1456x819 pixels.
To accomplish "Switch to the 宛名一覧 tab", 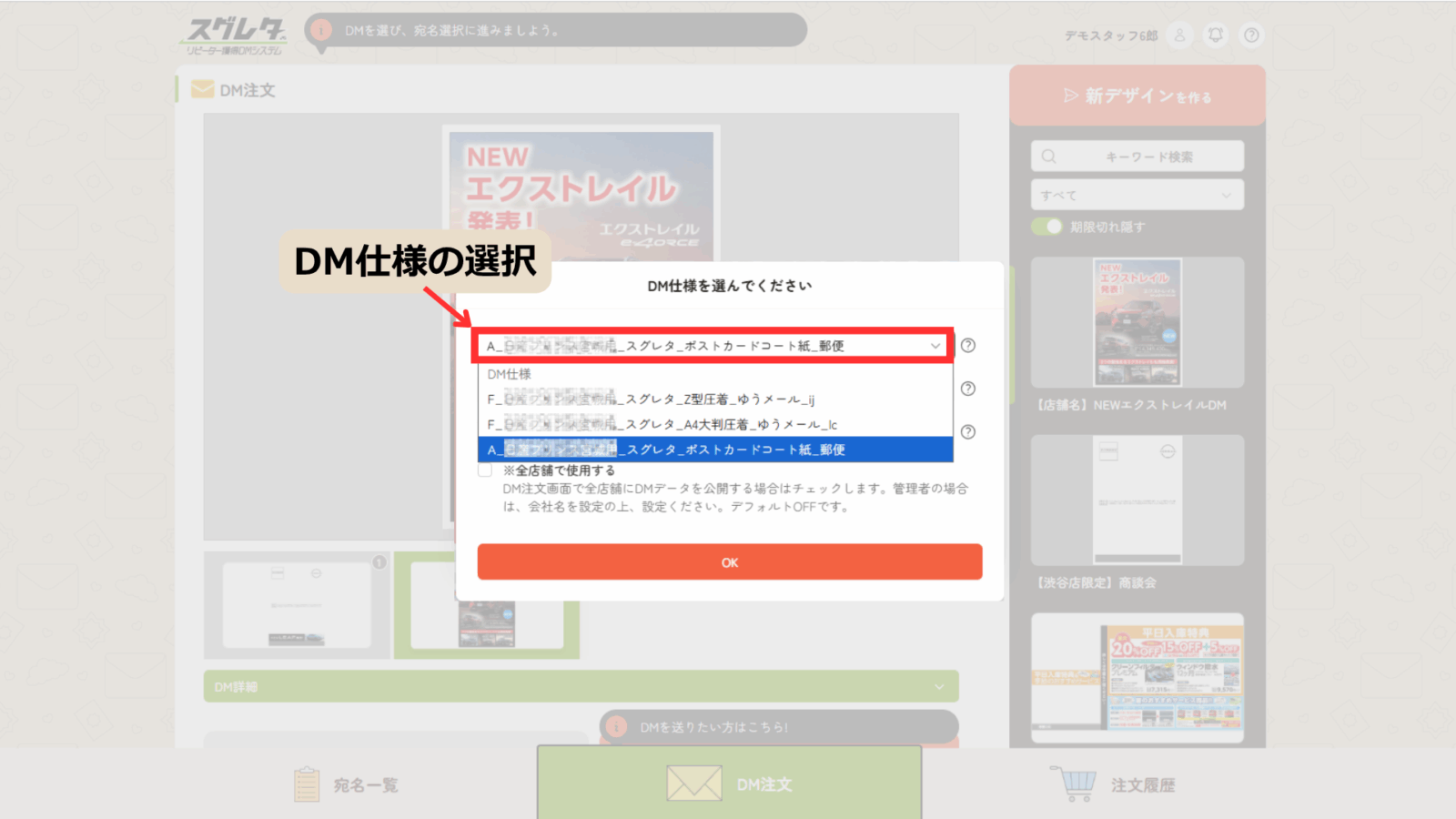I will (346, 784).
